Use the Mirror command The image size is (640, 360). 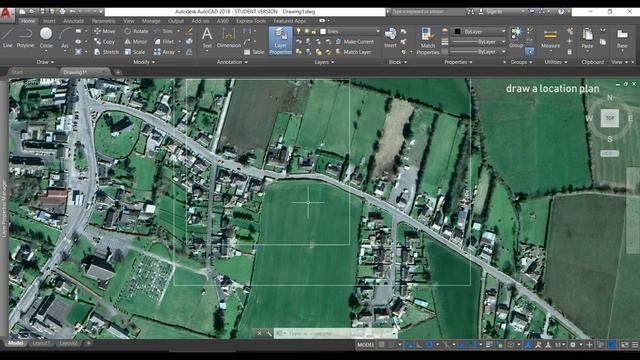coord(136,42)
